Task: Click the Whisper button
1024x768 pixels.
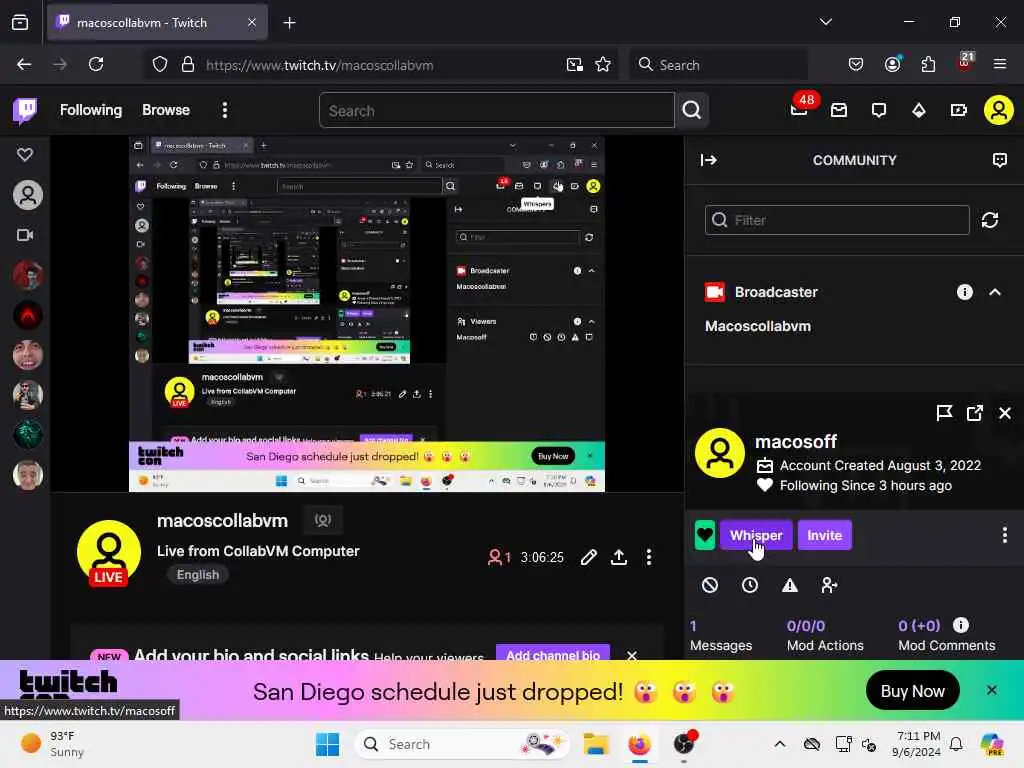Action: 756,536
